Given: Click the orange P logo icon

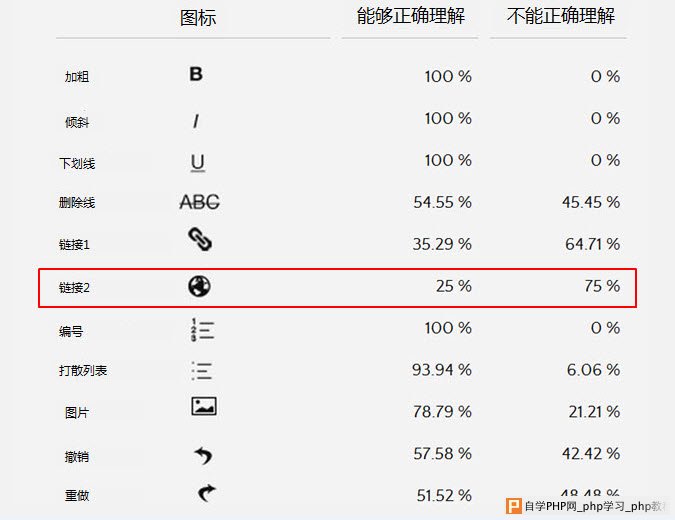Looking at the screenshot, I should point(514,506).
